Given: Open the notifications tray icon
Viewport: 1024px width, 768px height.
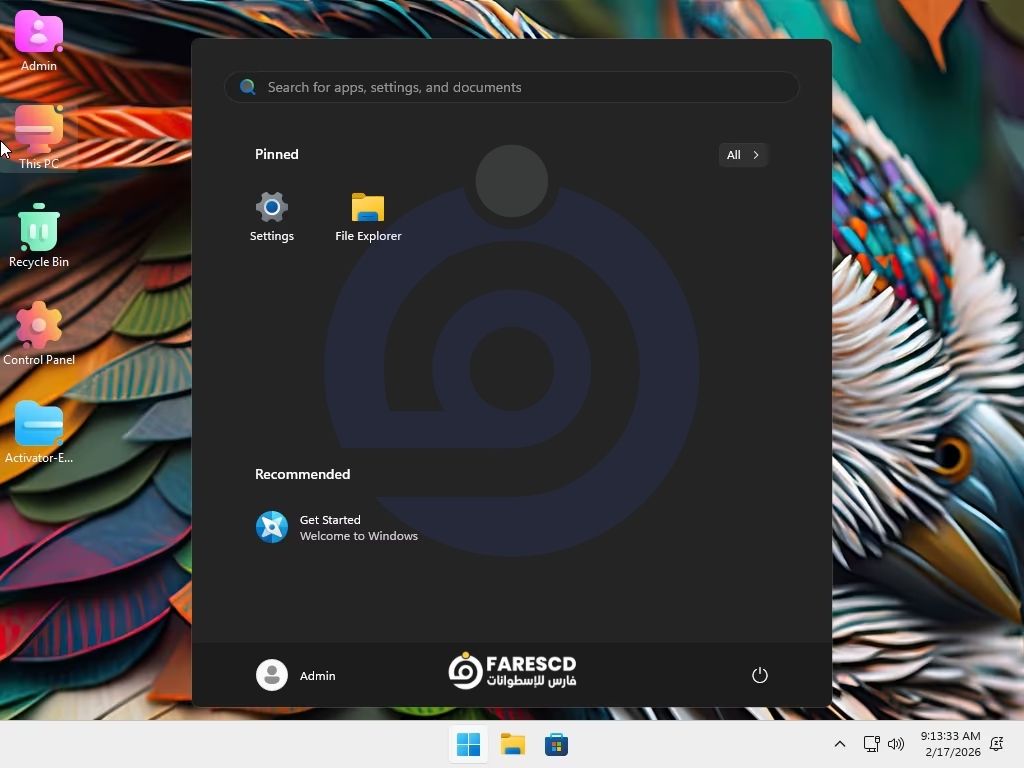Looking at the screenshot, I should [997, 744].
